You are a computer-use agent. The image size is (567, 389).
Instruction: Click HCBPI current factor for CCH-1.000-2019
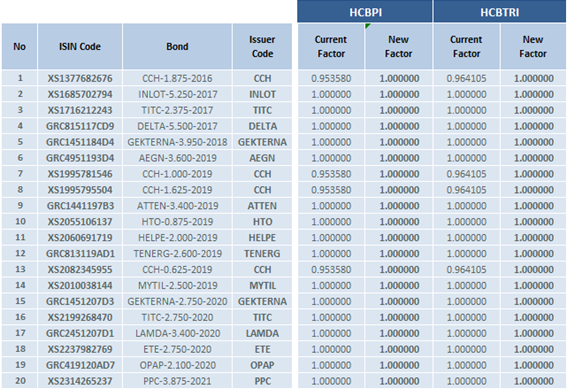point(331,174)
